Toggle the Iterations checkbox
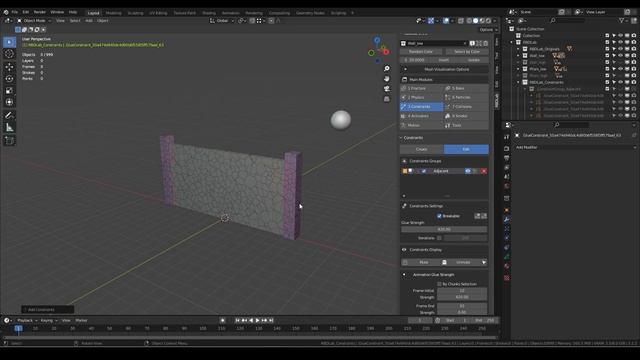Image resolution: width=640 pixels, height=360 pixels. (439, 238)
